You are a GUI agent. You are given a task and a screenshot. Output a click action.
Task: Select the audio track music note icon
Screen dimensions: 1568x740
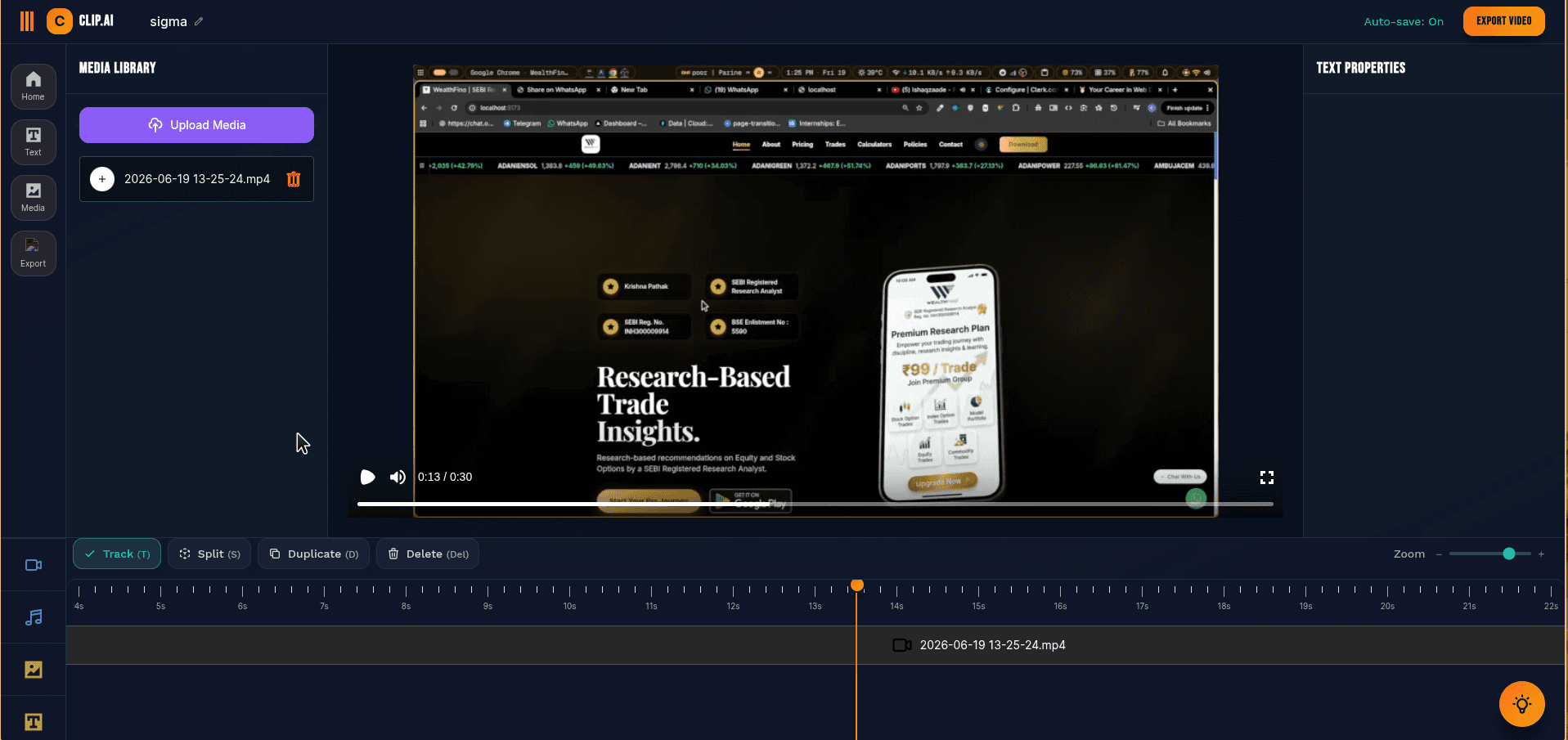click(34, 617)
